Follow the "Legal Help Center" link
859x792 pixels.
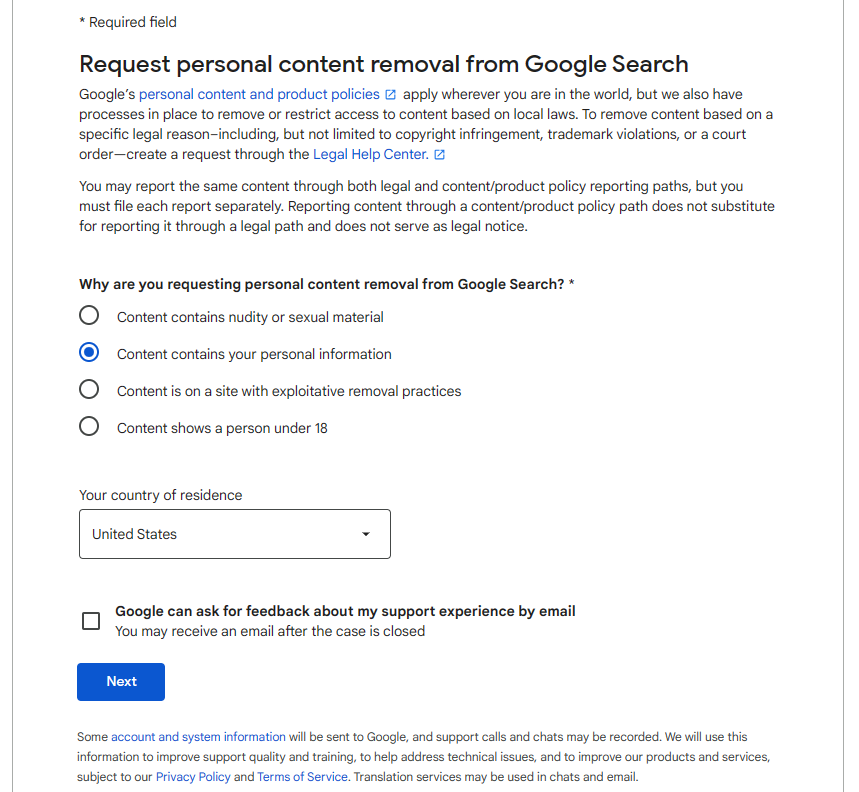372,154
